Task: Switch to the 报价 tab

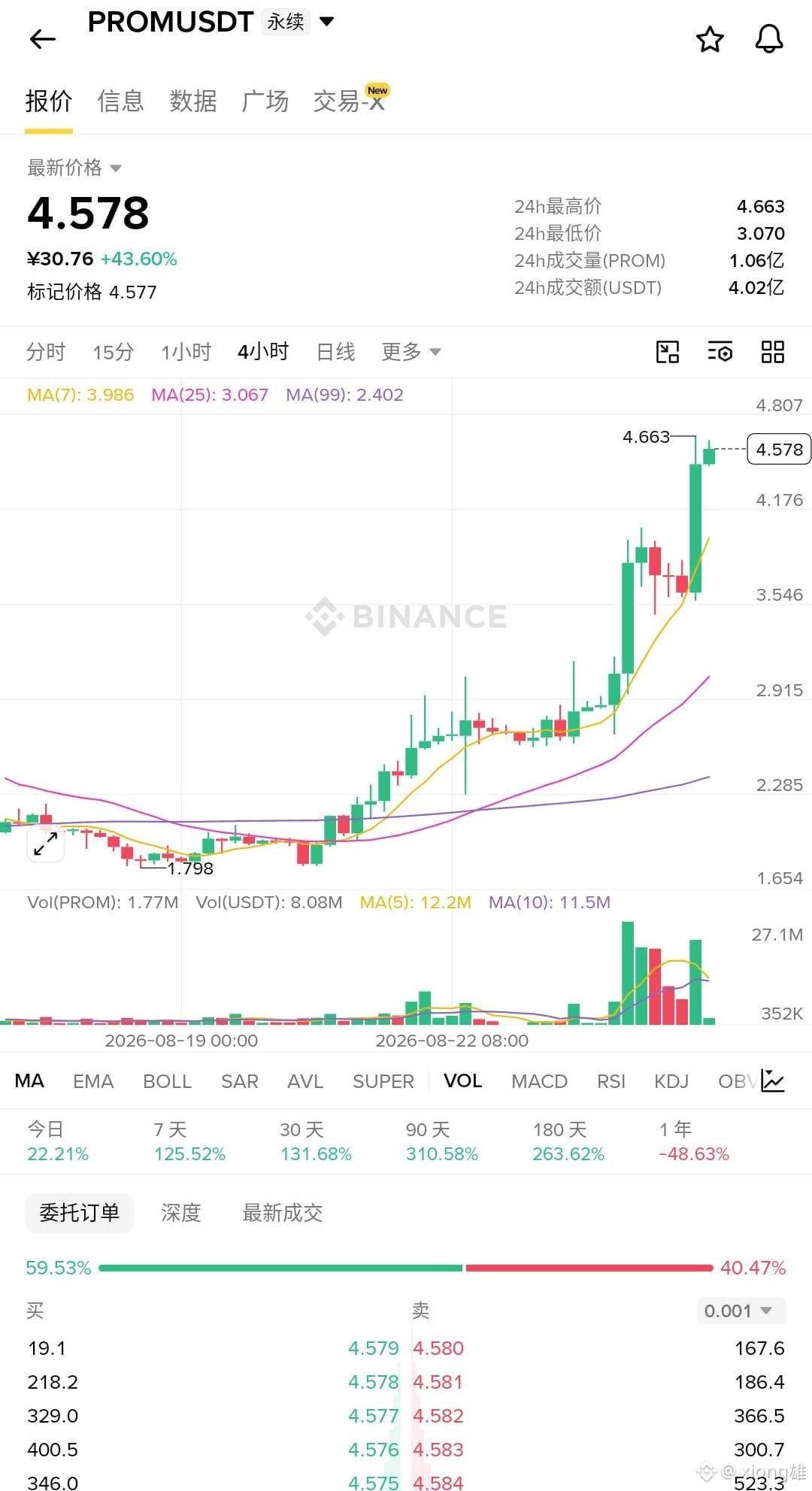Action: click(x=49, y=101)
